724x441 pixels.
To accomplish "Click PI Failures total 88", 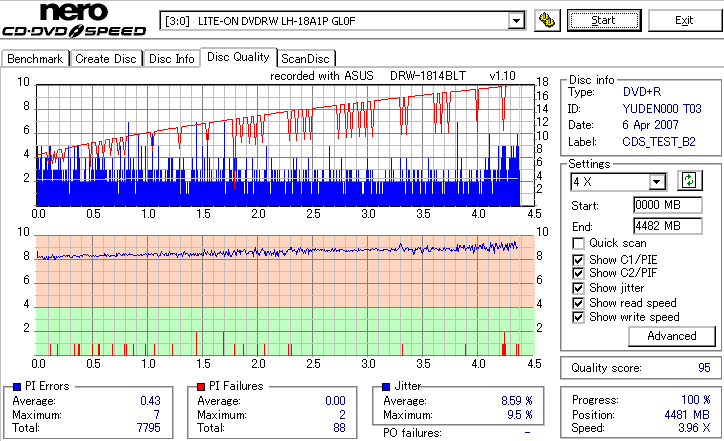I will [x=339, y=428].
